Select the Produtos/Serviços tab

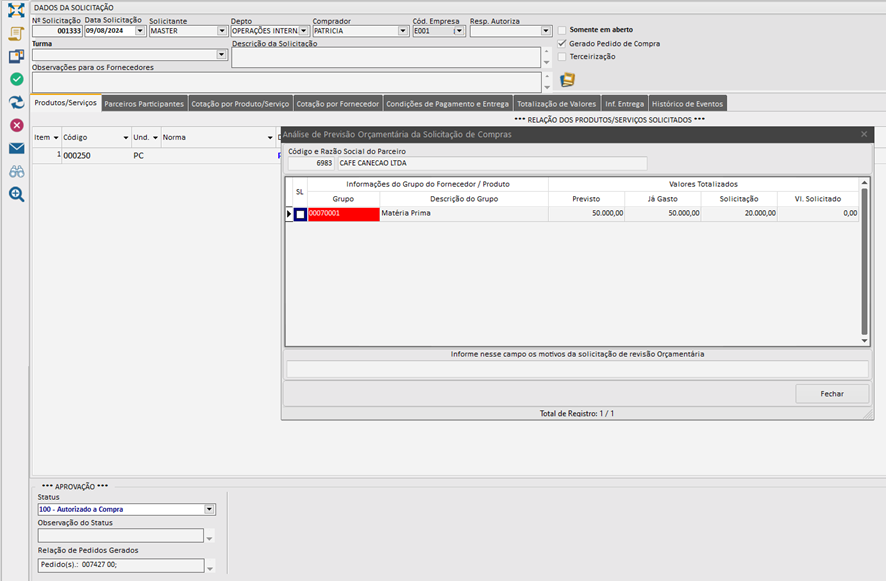(x=66, y=102)
